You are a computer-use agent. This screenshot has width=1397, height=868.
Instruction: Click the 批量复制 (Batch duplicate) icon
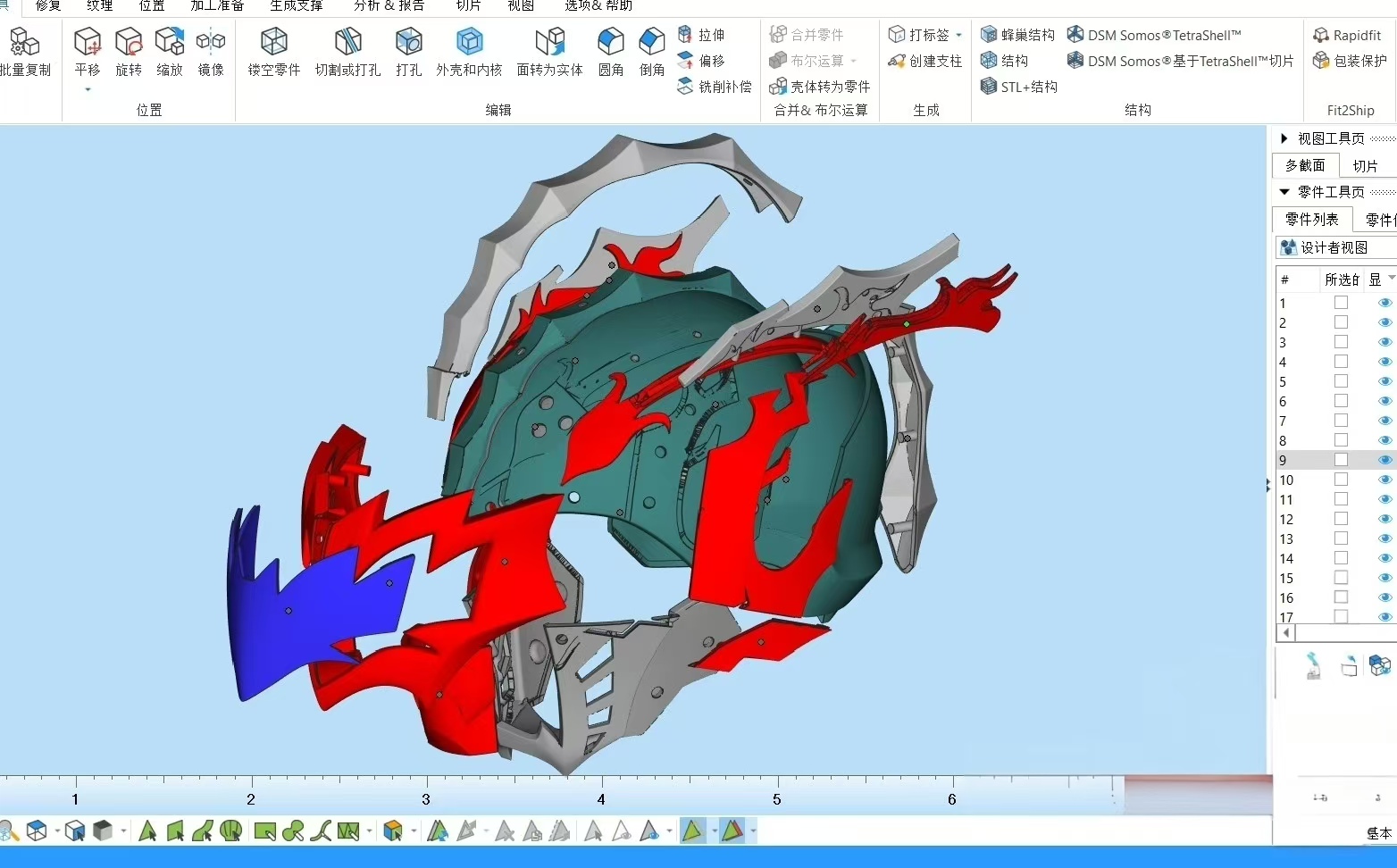click(24, 42)
